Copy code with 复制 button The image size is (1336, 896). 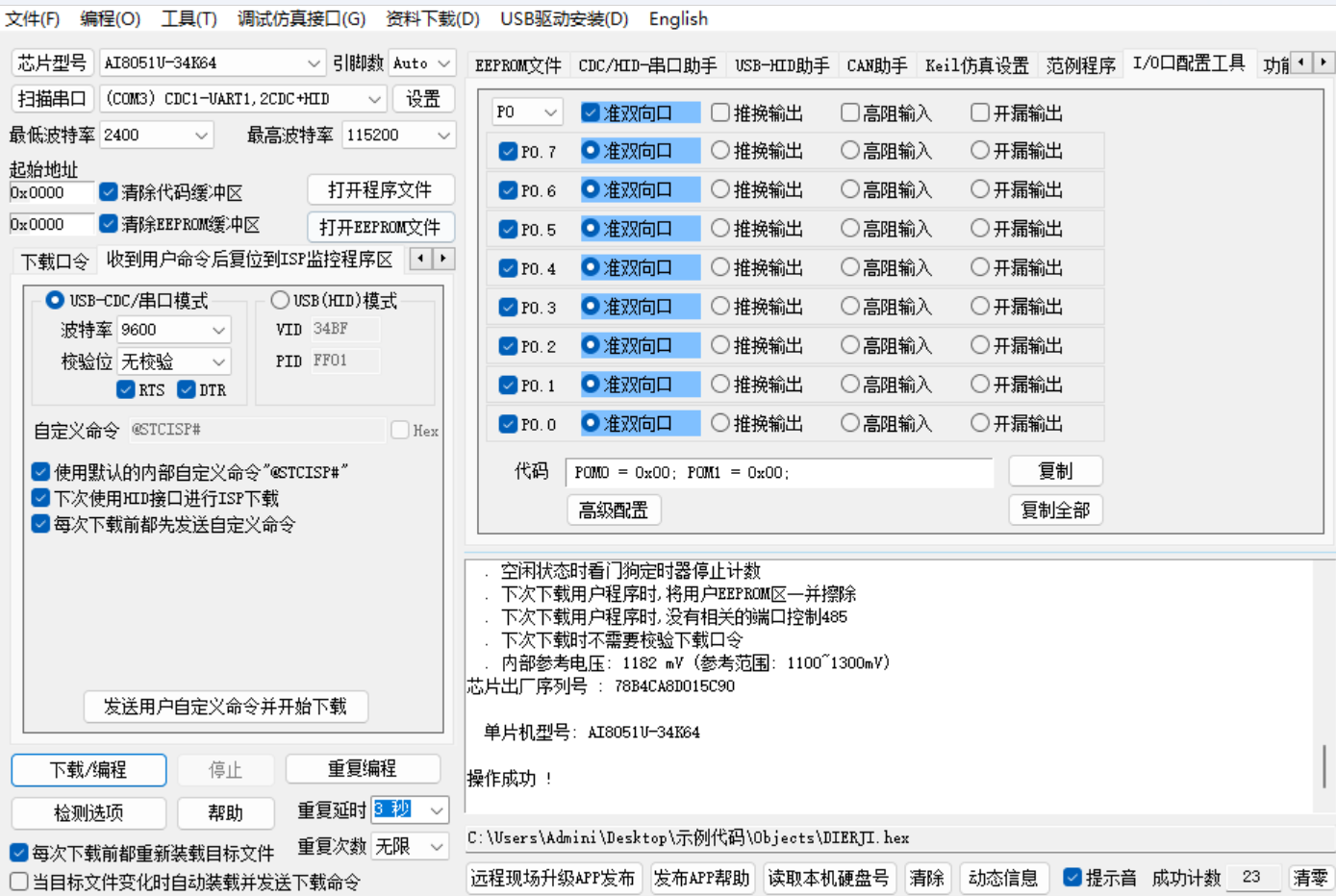point(1055,471)
